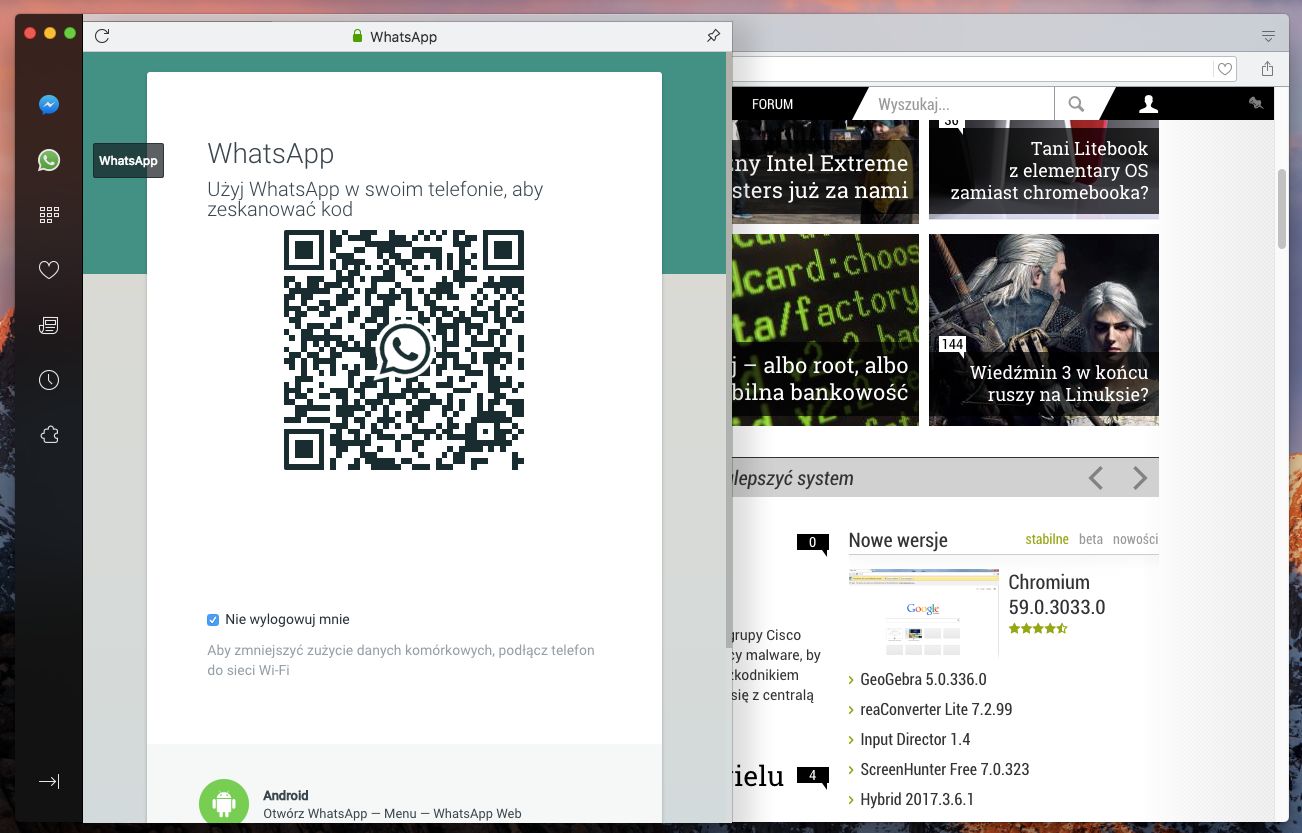This screenshot has width=1302, height=833.
Task: Click the search magnifier icon on the website
Action: coord(1076,104)
